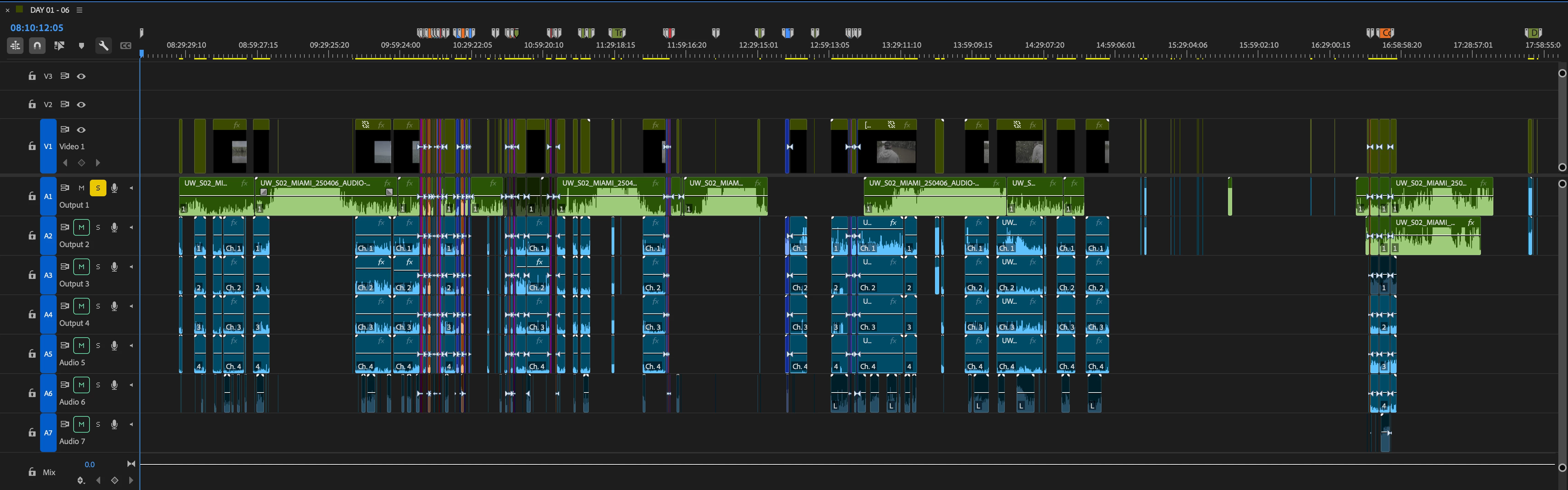Toggle sync lock icon on V3
Screen dimensions: 1568x490
(65, 76)
